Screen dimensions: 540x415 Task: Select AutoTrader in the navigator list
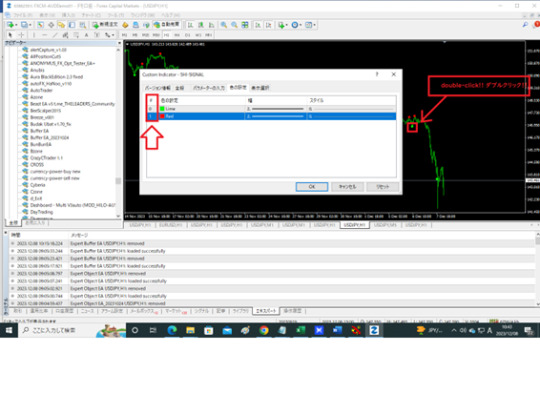41,90
